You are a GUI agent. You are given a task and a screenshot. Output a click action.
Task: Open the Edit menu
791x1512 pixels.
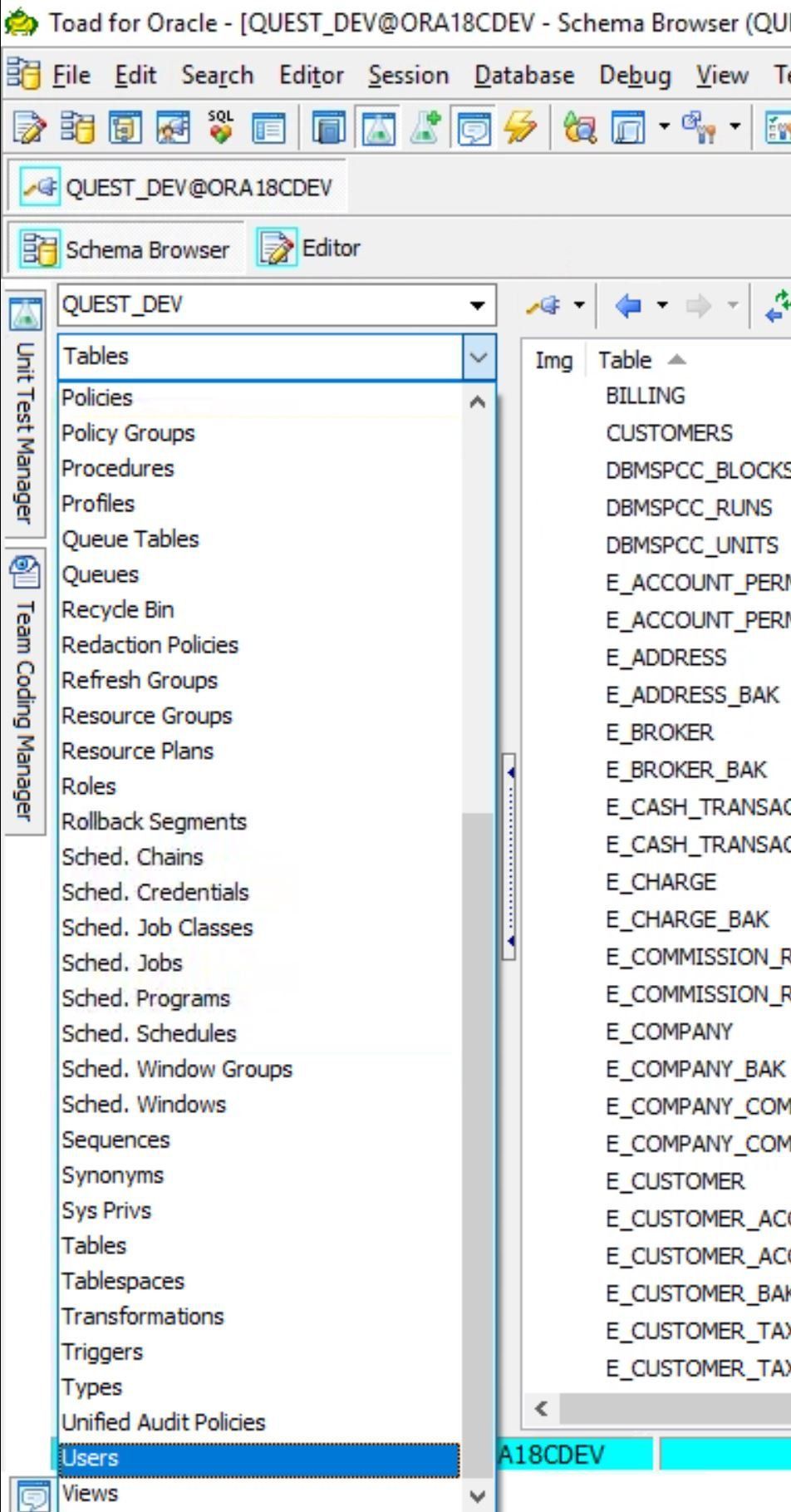(135, 76)
